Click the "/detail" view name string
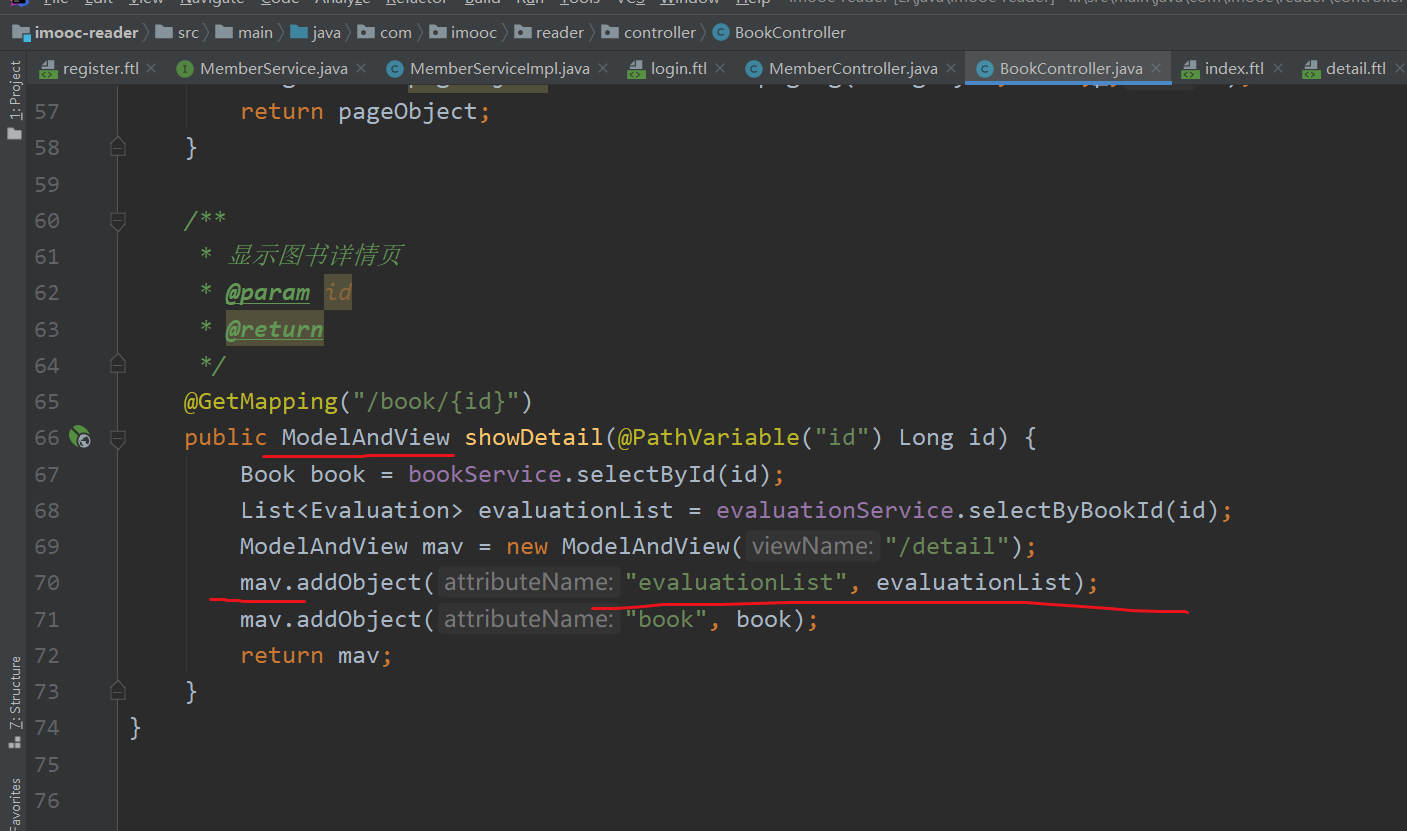 947,546
